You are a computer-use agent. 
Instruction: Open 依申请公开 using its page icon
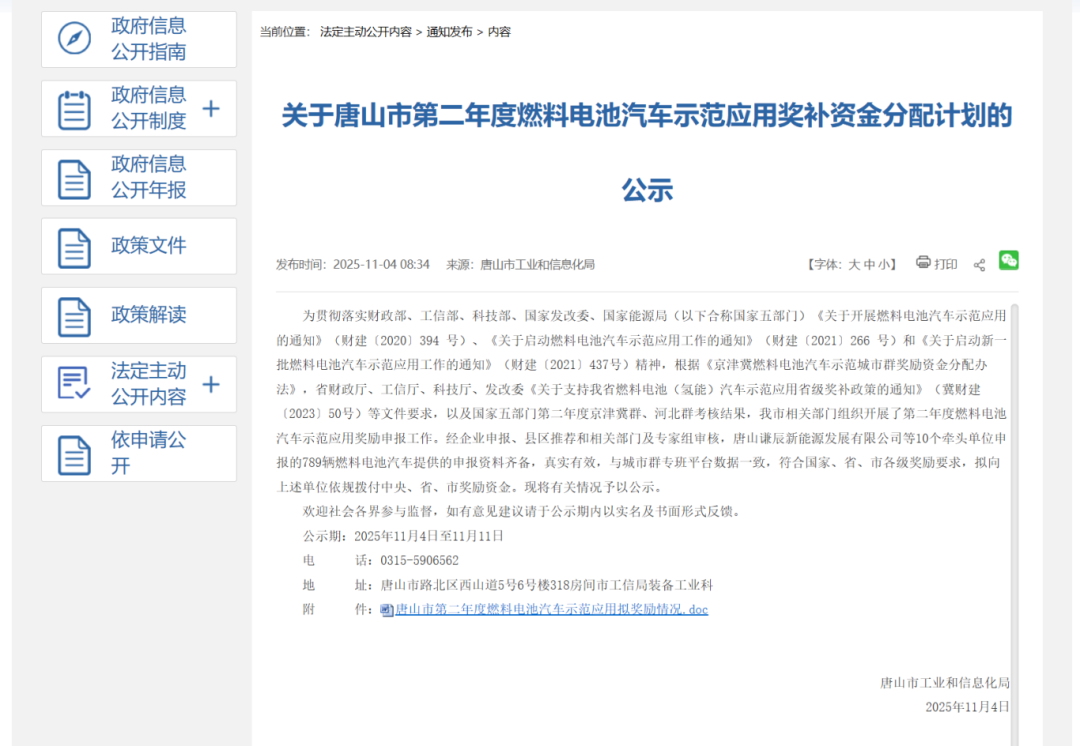[x=73, y=453]
